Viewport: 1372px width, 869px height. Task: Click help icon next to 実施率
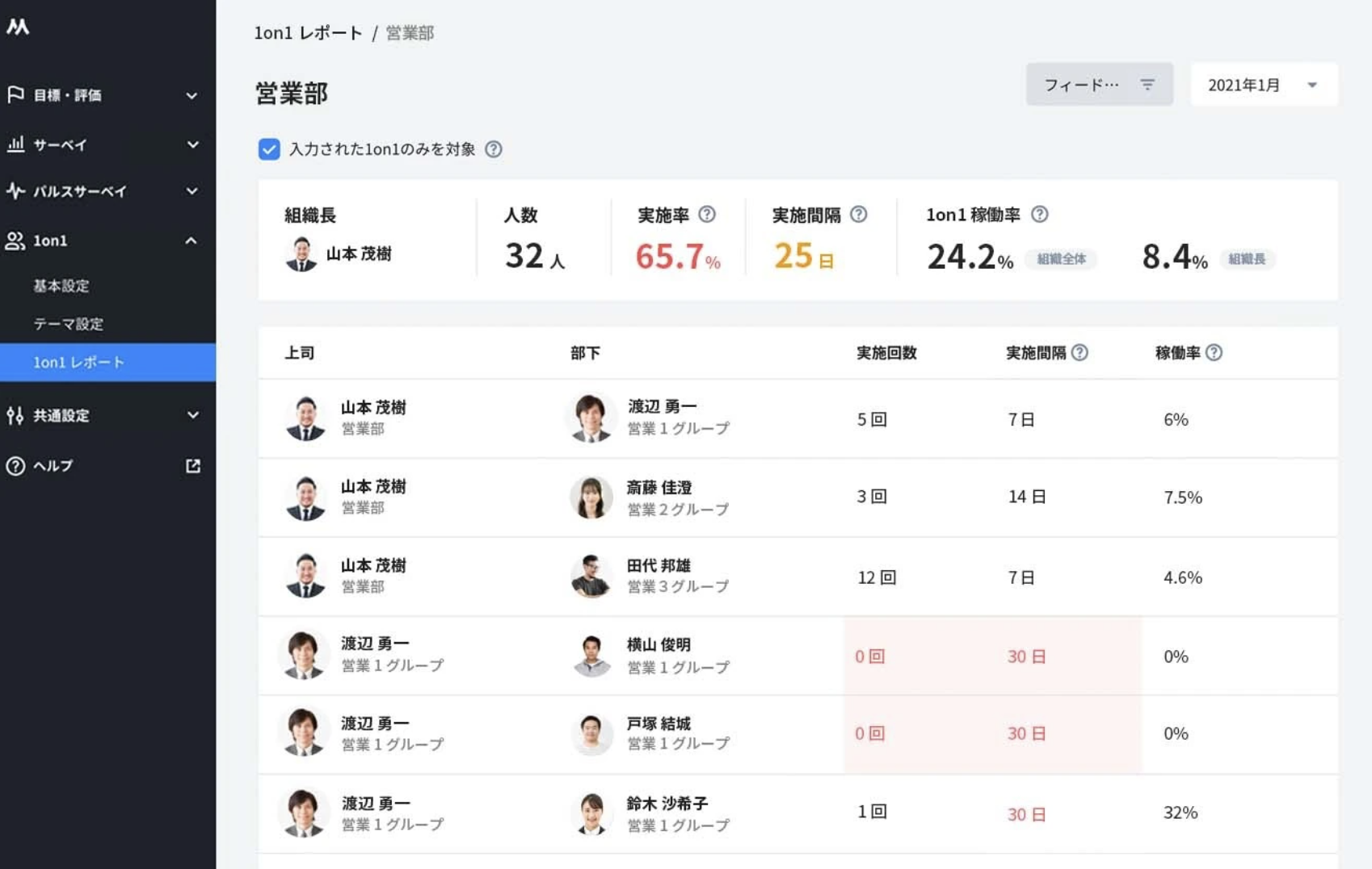(x=707, y=214)
